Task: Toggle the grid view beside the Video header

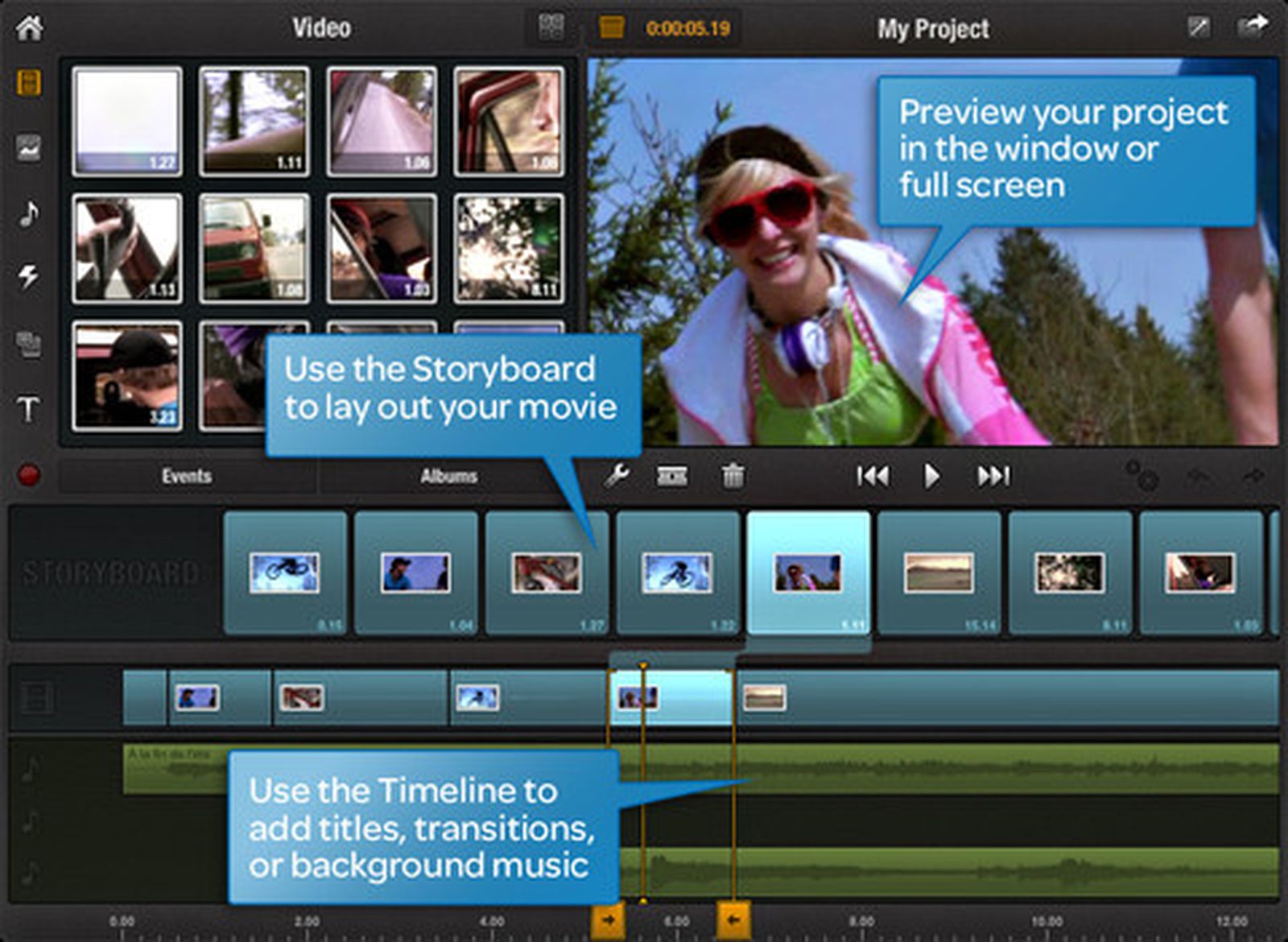Action: 550,27
